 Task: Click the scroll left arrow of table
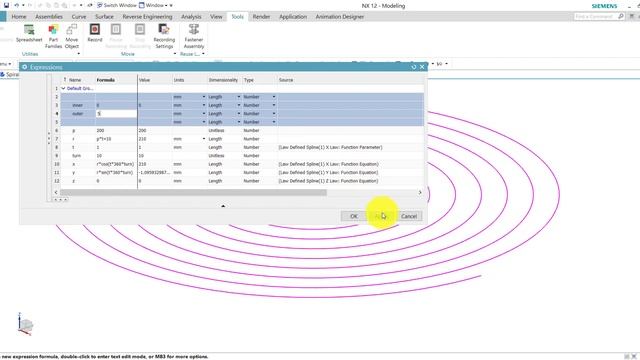click(x=56, y=192)
